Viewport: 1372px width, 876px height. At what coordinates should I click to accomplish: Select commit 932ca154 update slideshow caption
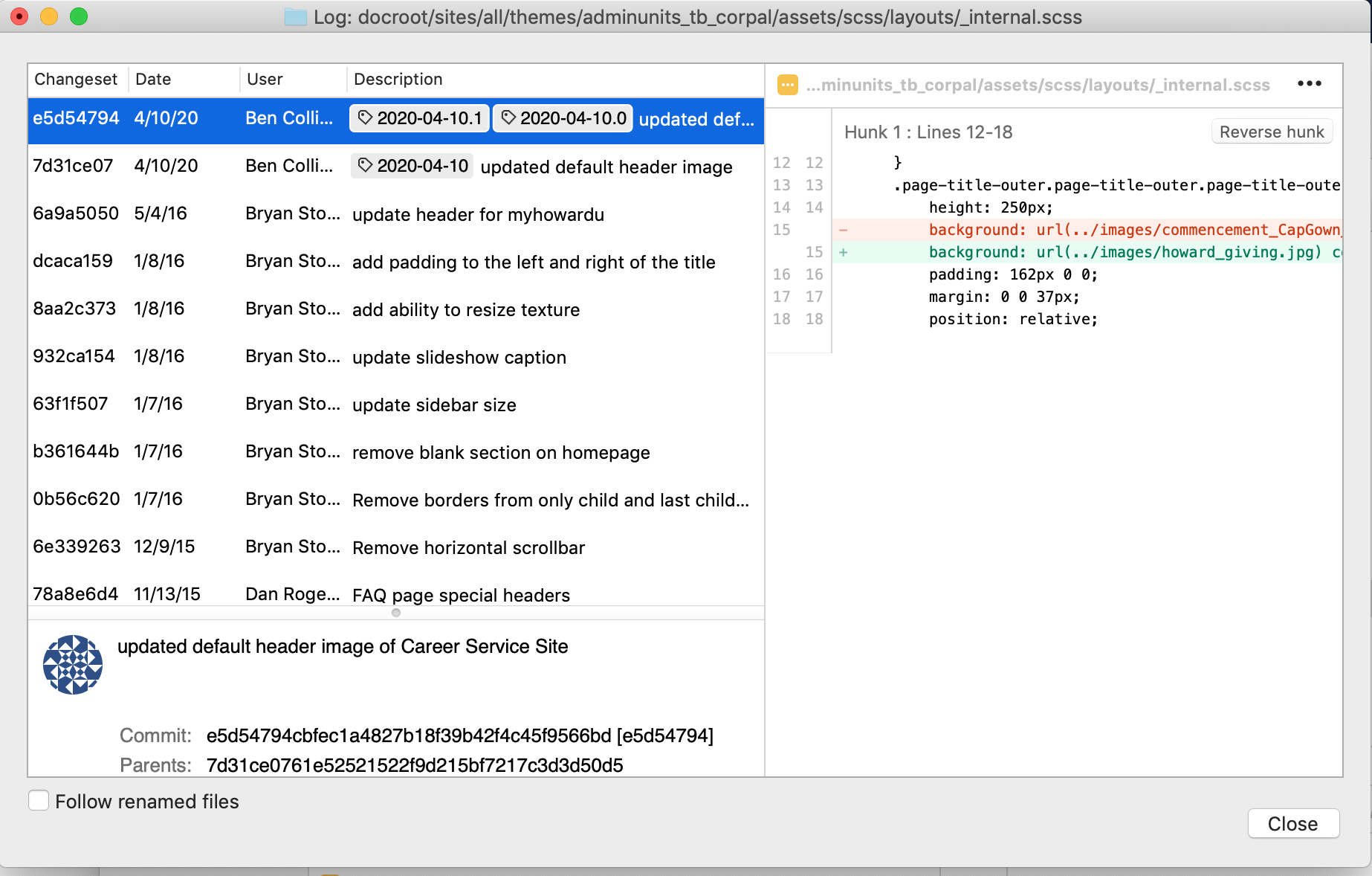396,356
